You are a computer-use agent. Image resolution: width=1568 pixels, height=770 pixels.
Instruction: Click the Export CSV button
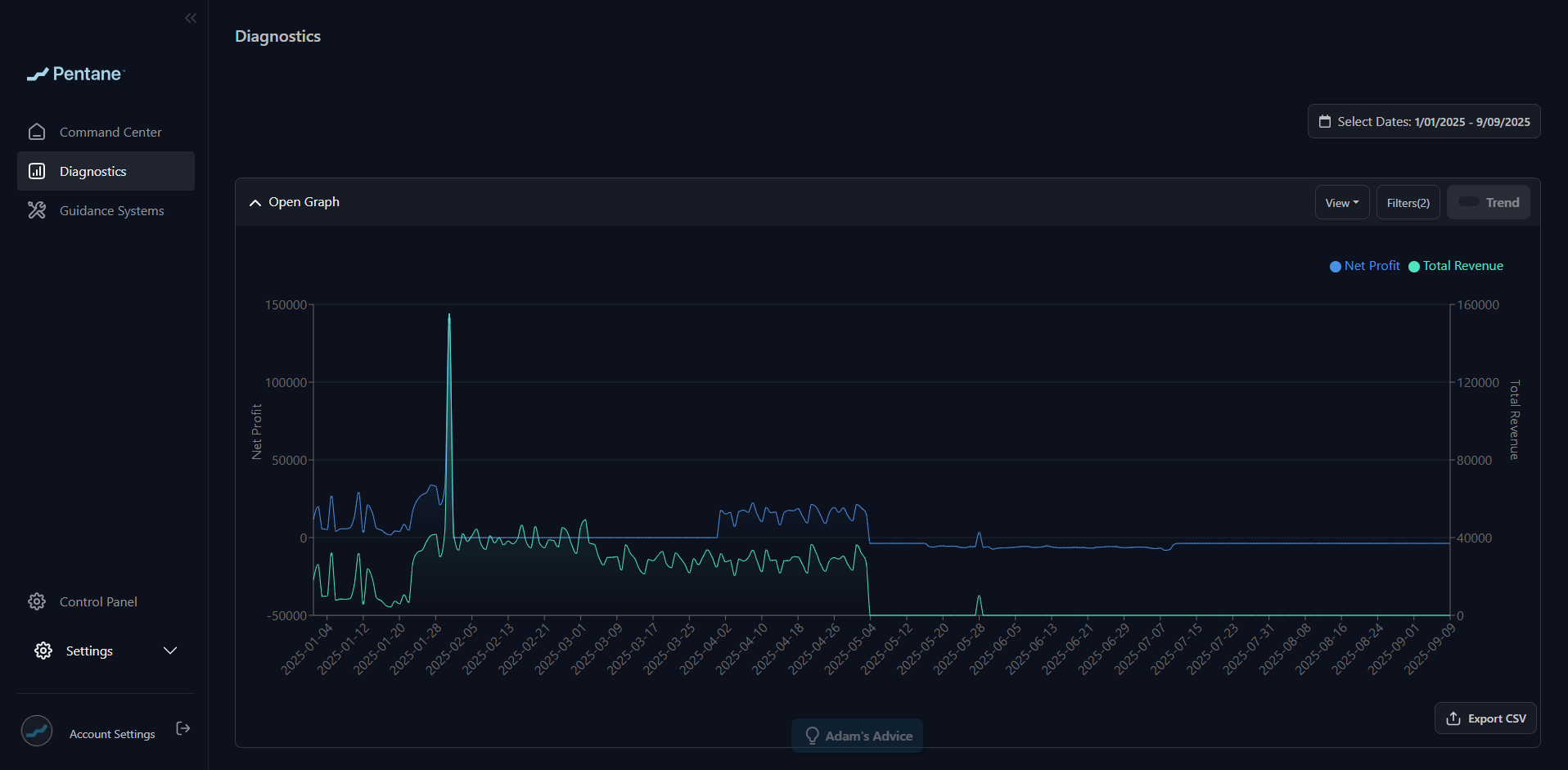(x=1485, y=718)
